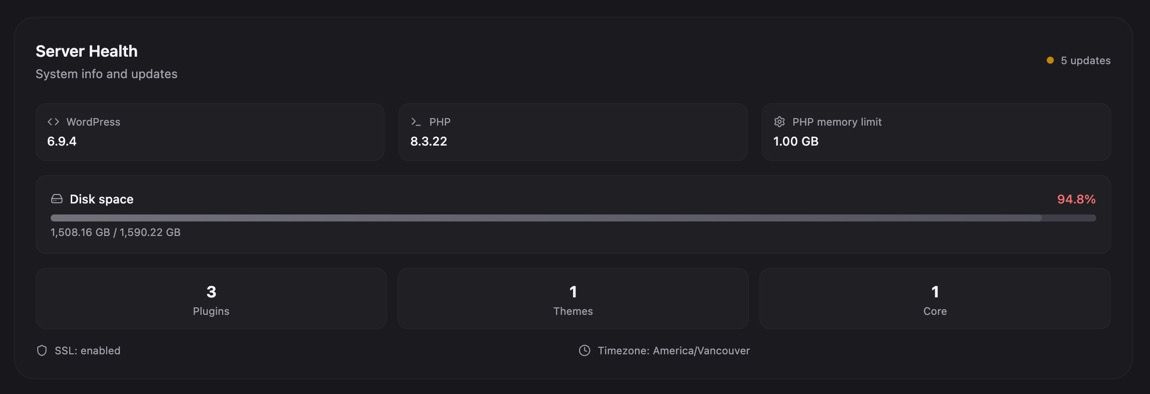This screenshot has height=394, width=1150.
Task: Select the 1 Themes update card
Action: [x=573, y=299]
